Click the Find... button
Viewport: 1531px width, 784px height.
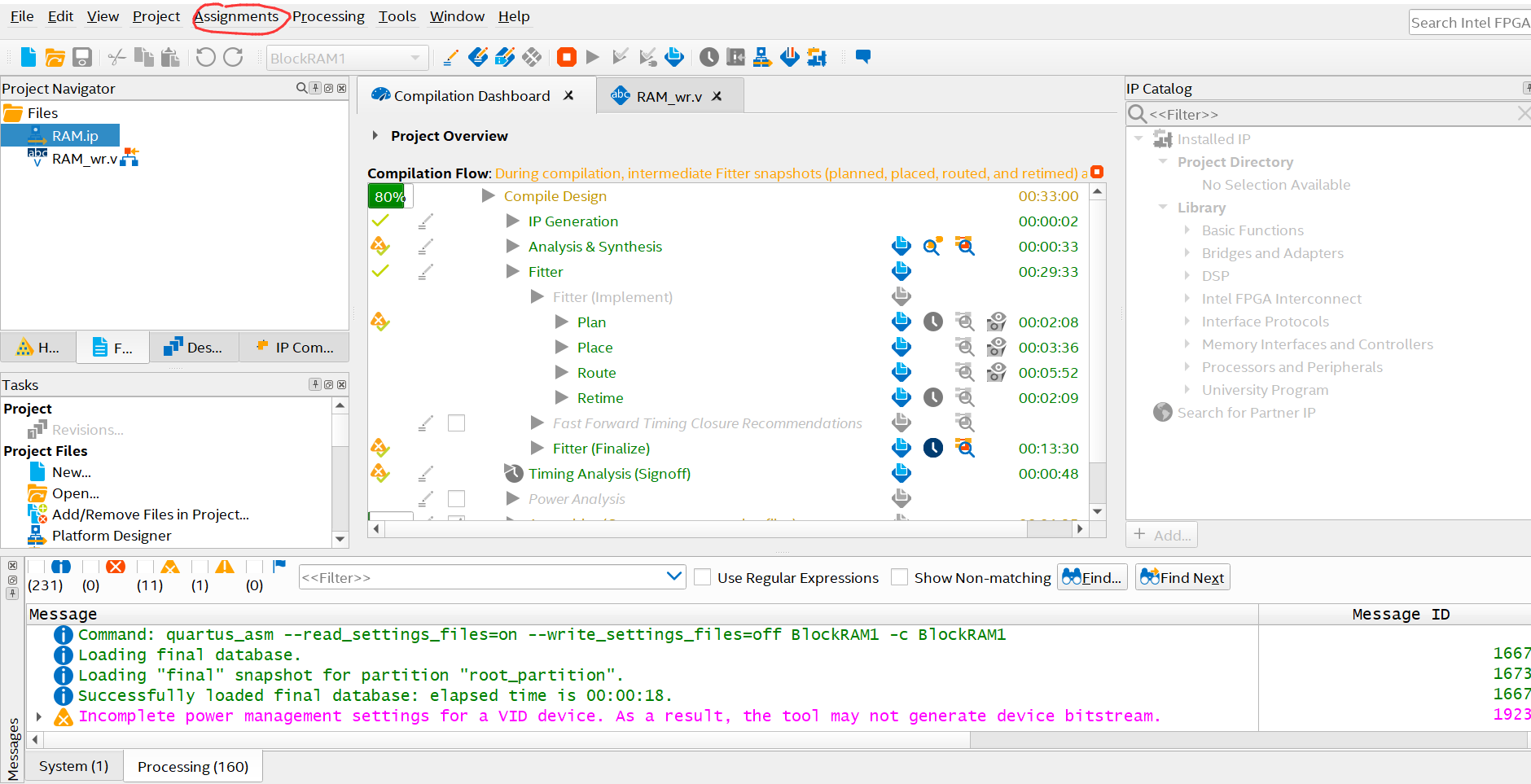click(x=1092, y=577)
